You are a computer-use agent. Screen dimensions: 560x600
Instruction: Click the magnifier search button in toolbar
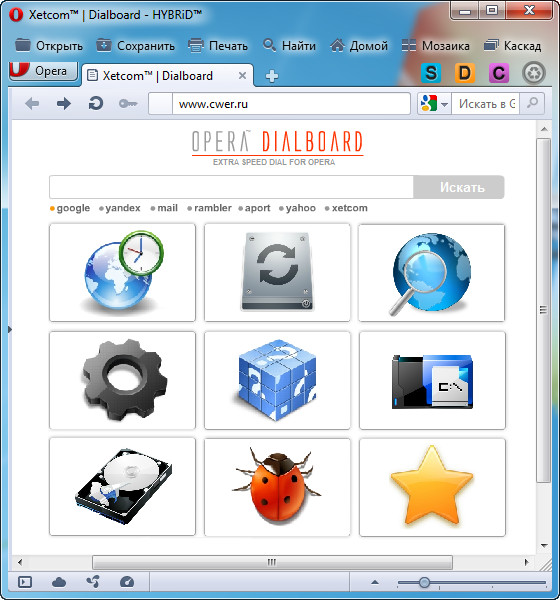(532, 103)
